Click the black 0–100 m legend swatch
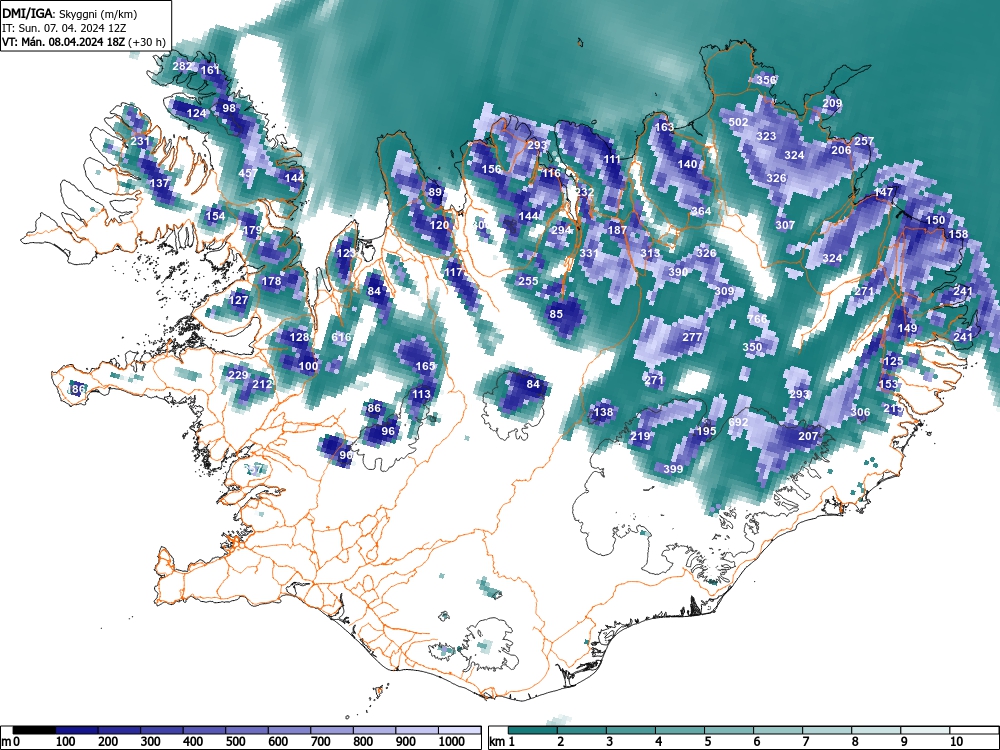This screenshot has width=1000, height=750. coord(34,730)
